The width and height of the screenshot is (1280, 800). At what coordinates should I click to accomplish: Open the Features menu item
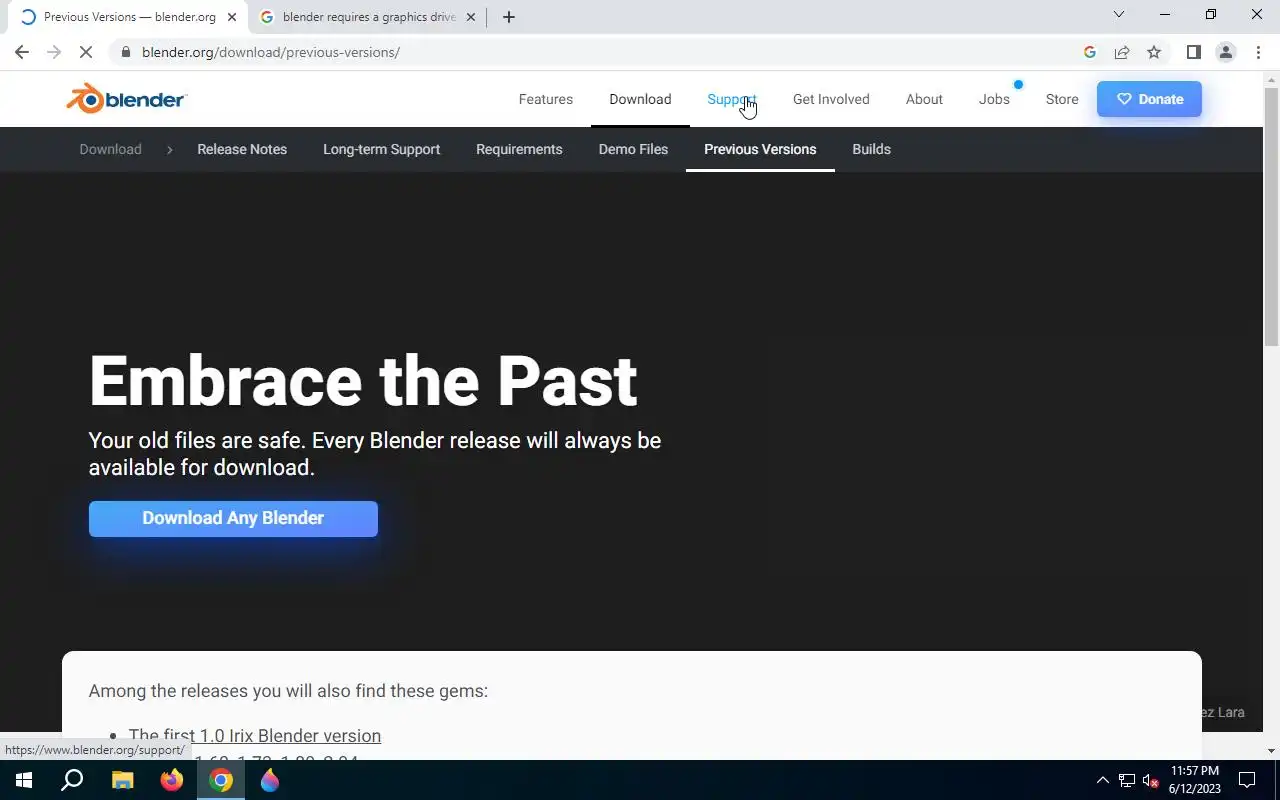pos(546,99)
